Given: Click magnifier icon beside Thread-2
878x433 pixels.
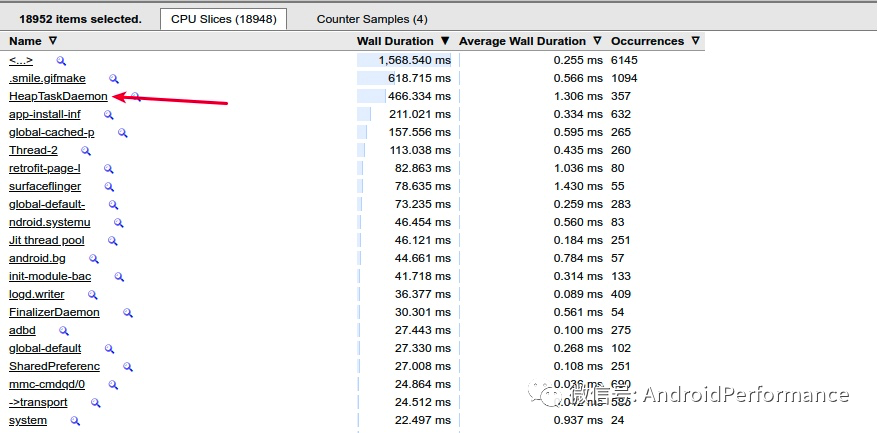Looking at the screenshot, I should coord(86,151).
